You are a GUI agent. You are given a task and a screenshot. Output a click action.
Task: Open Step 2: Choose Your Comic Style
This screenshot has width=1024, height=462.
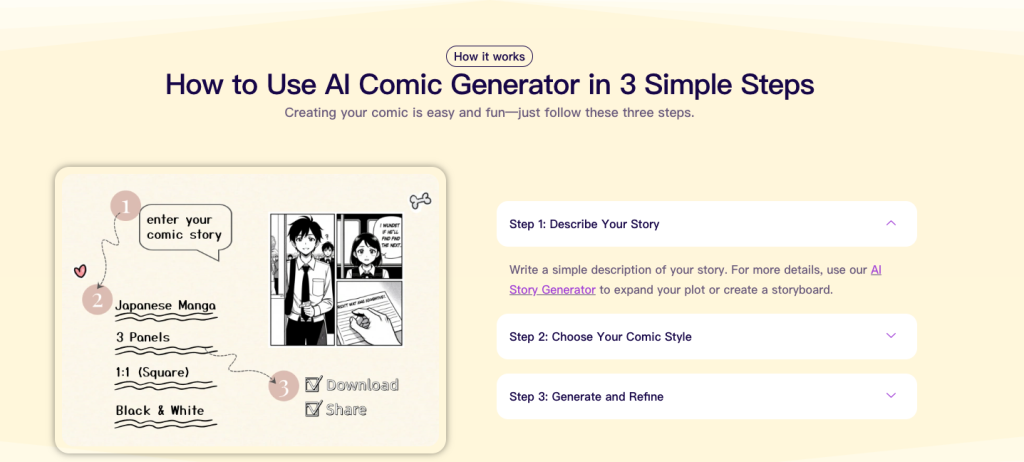600,337
